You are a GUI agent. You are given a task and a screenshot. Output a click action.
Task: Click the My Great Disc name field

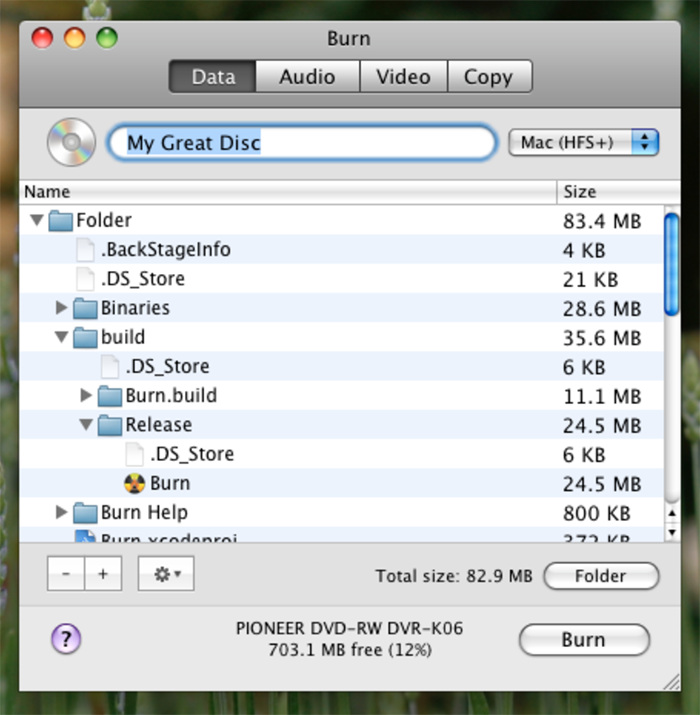[301, 143]
